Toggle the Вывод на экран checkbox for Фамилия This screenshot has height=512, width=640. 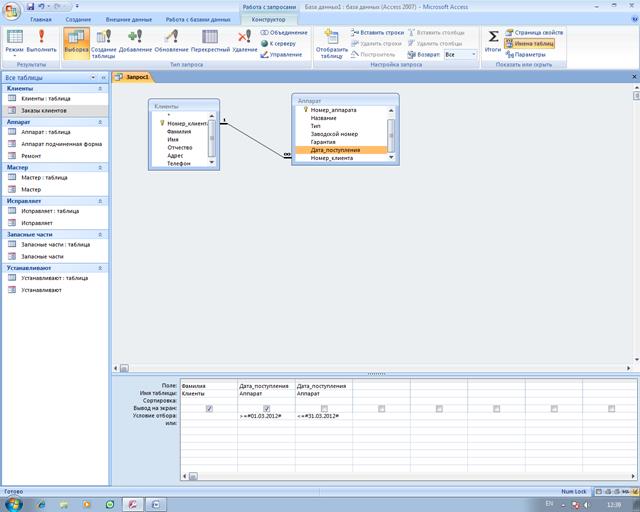point(209,408)
